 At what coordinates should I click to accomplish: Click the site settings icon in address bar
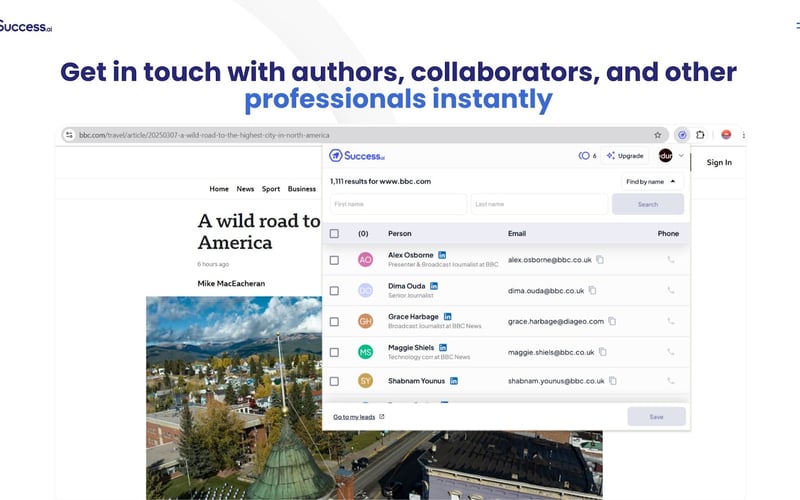[x=69, y=135]
